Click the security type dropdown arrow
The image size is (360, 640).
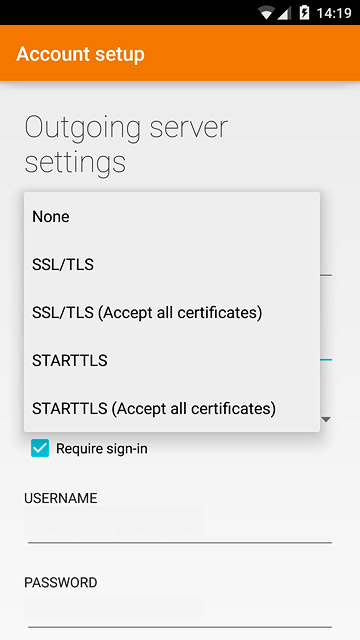click(326, 419)
